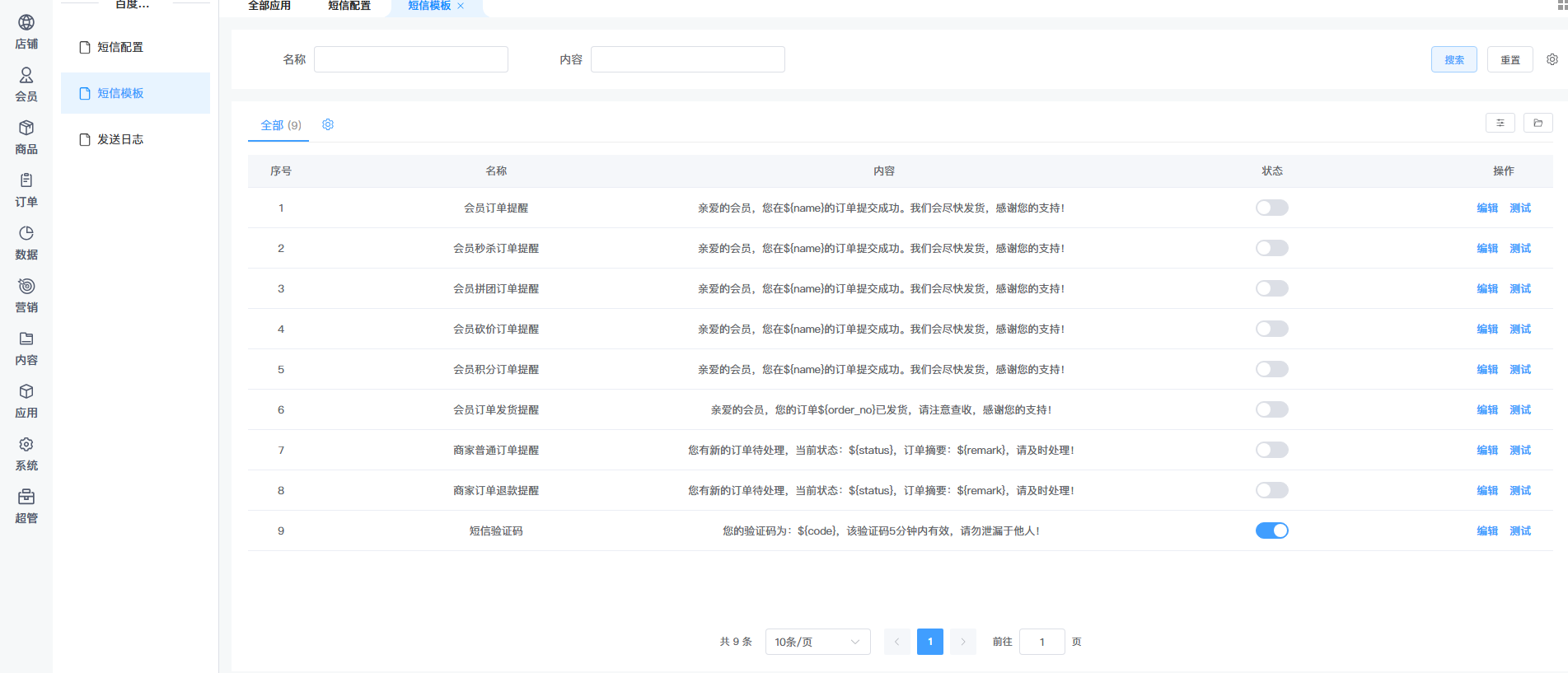Select the 会员秒杀订单提醒 name cell
The width and height of the screenshot is (1568, 673).
coord(496,248)
